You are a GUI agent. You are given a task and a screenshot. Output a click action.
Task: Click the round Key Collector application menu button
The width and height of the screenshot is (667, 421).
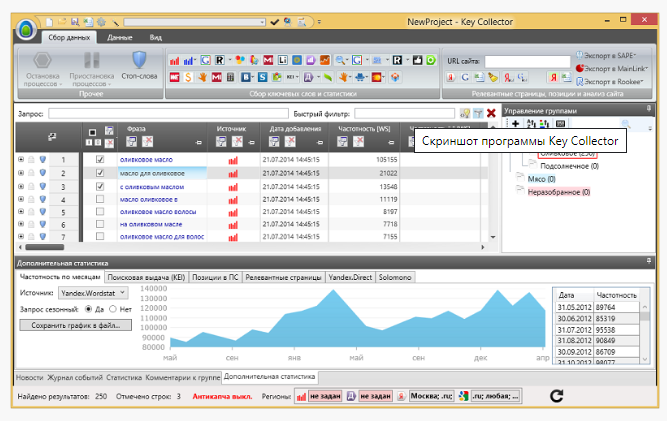tap(26, 29)
